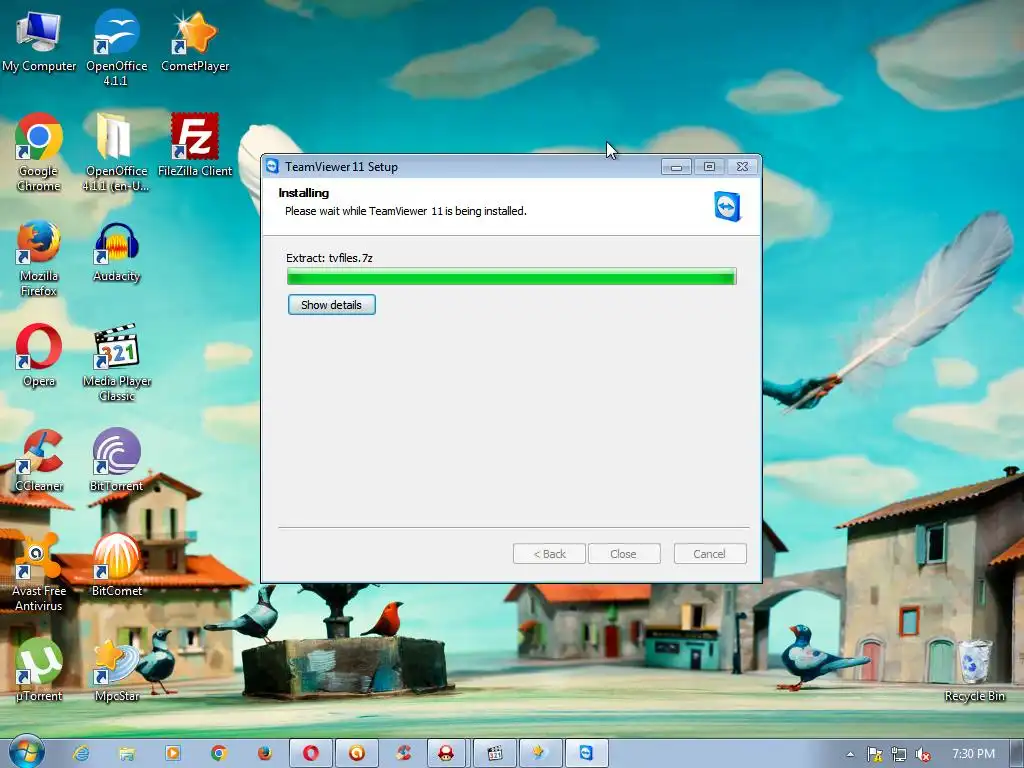1024x768 pixels.
Task: Close TeamViewer Setup via title bar X
Action: 743,167
